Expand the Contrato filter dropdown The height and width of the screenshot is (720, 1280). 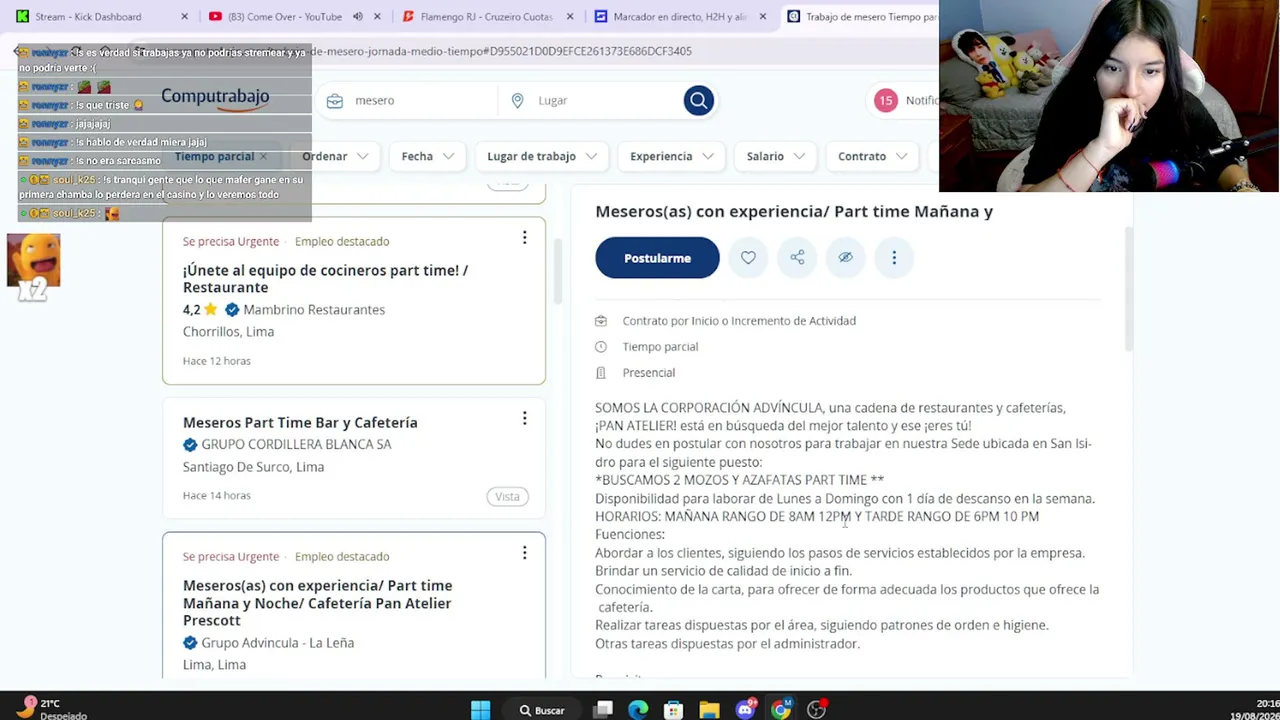[872, 156]
